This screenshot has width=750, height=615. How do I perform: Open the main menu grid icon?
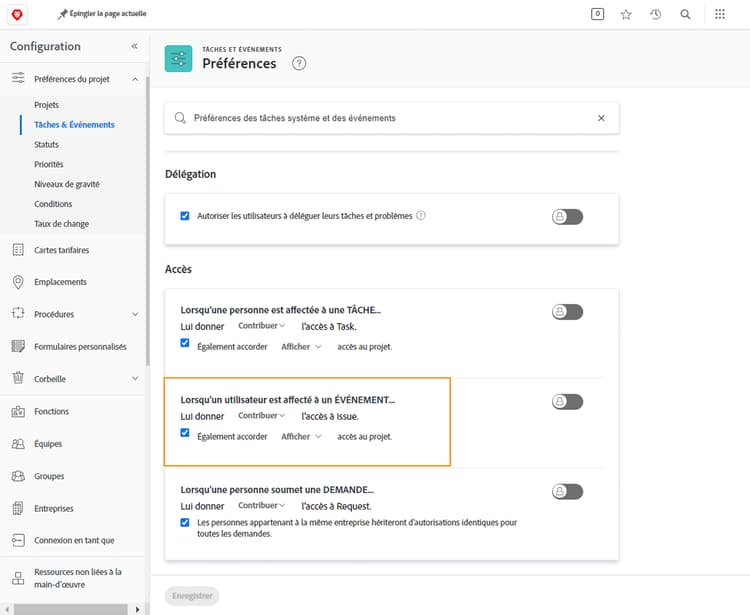click(x=720, y=14)
